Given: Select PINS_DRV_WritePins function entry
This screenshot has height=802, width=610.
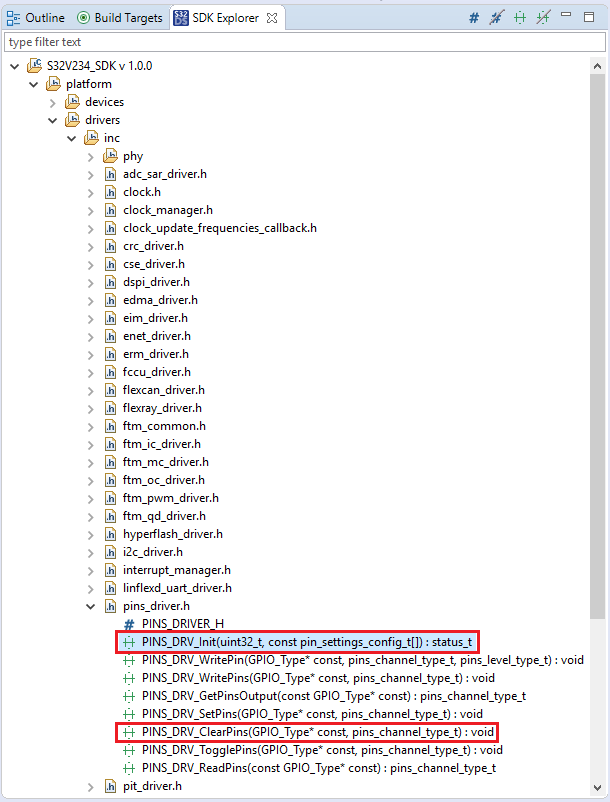Looking at the screenshot, I should tap(319, 678).
